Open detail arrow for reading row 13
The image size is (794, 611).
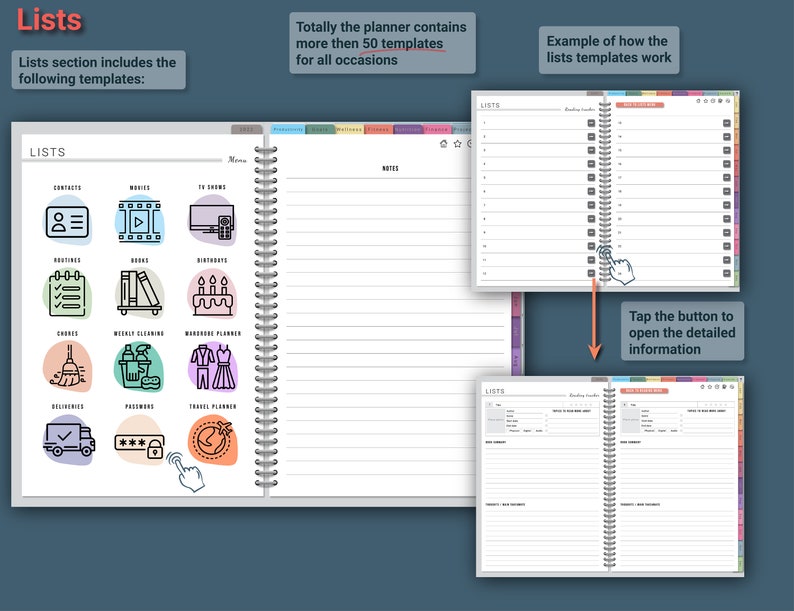coord(727,123)
